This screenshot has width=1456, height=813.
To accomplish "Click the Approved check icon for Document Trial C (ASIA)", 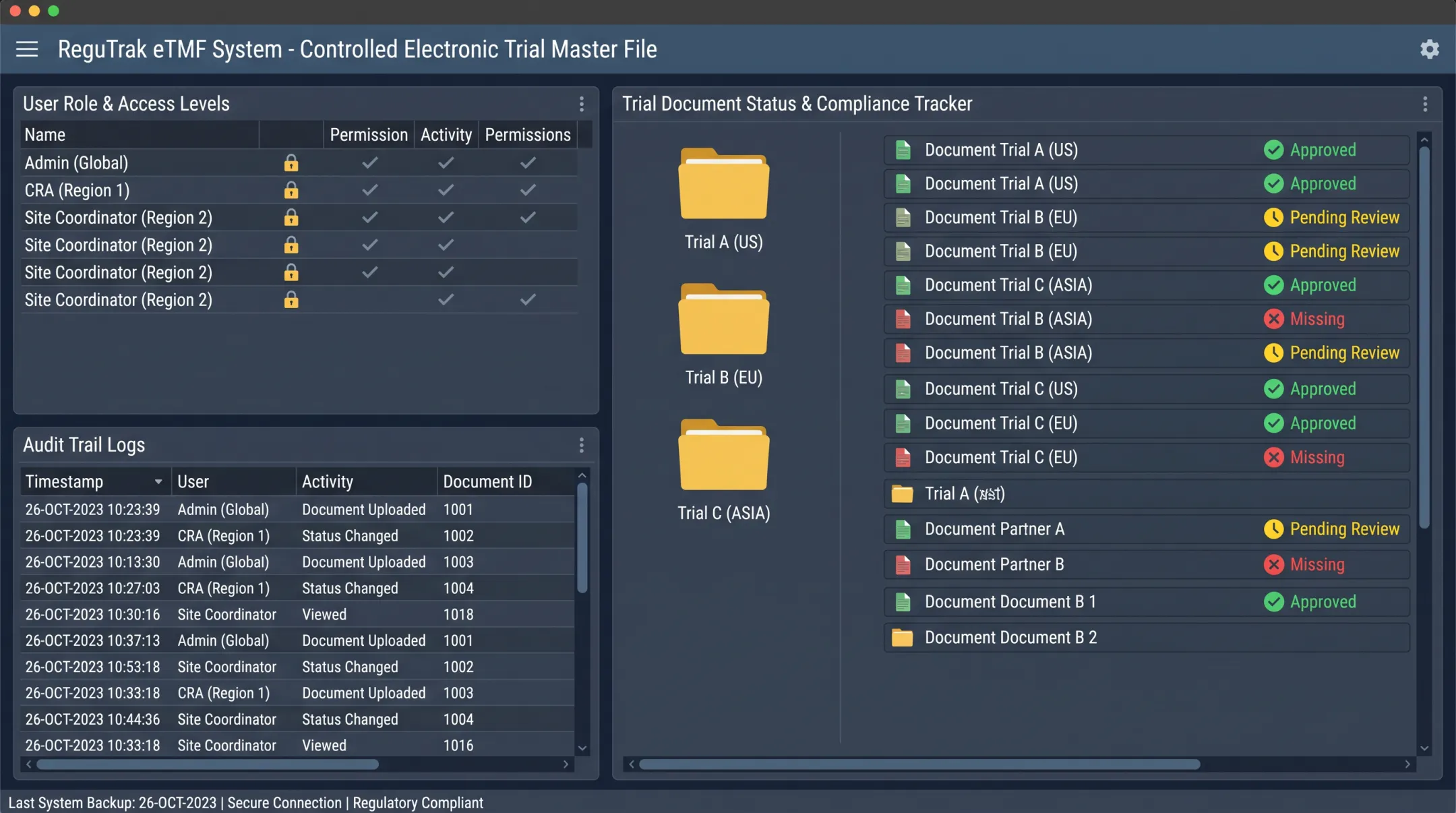I will click(x=1273, y=285).
